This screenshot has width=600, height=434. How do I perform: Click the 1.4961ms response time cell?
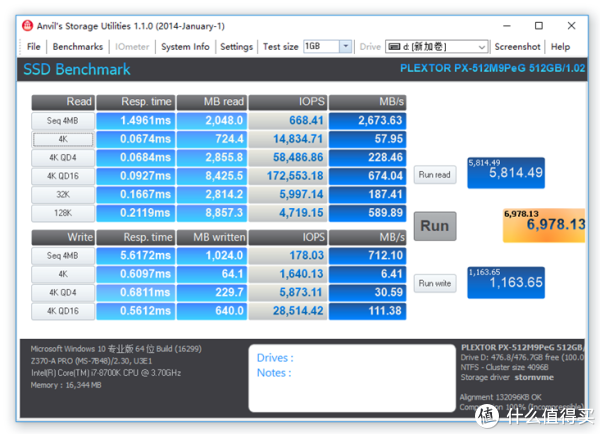coord(135,121)
